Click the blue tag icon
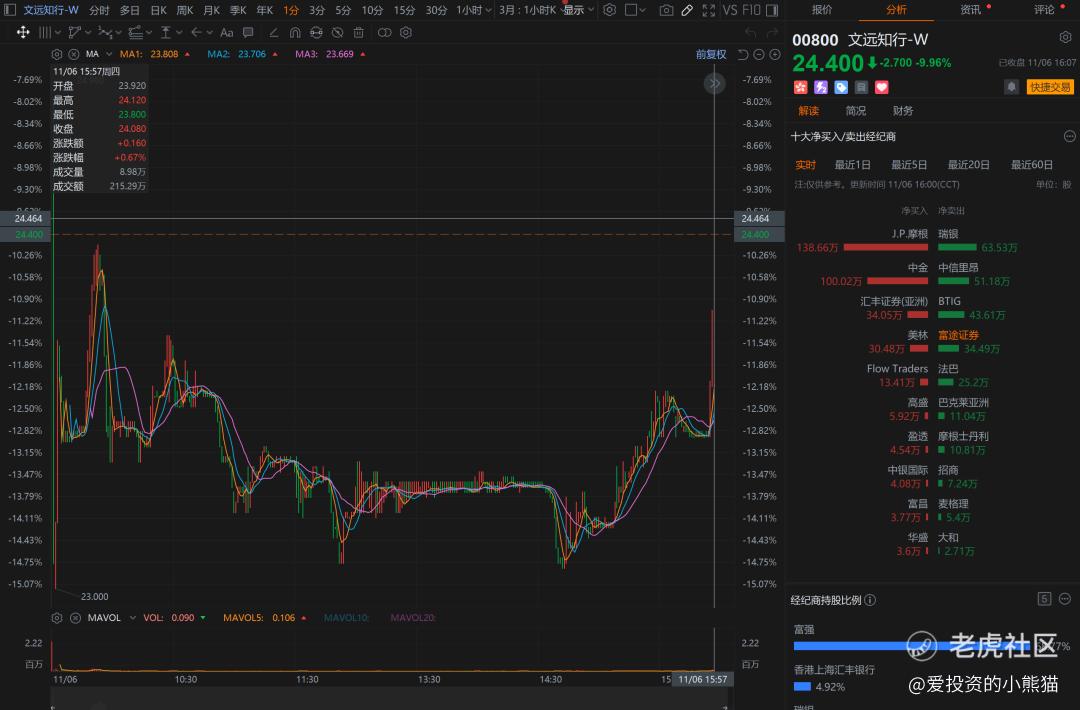1080x710 pixels. pyautogui.click(x=841, y=87)
